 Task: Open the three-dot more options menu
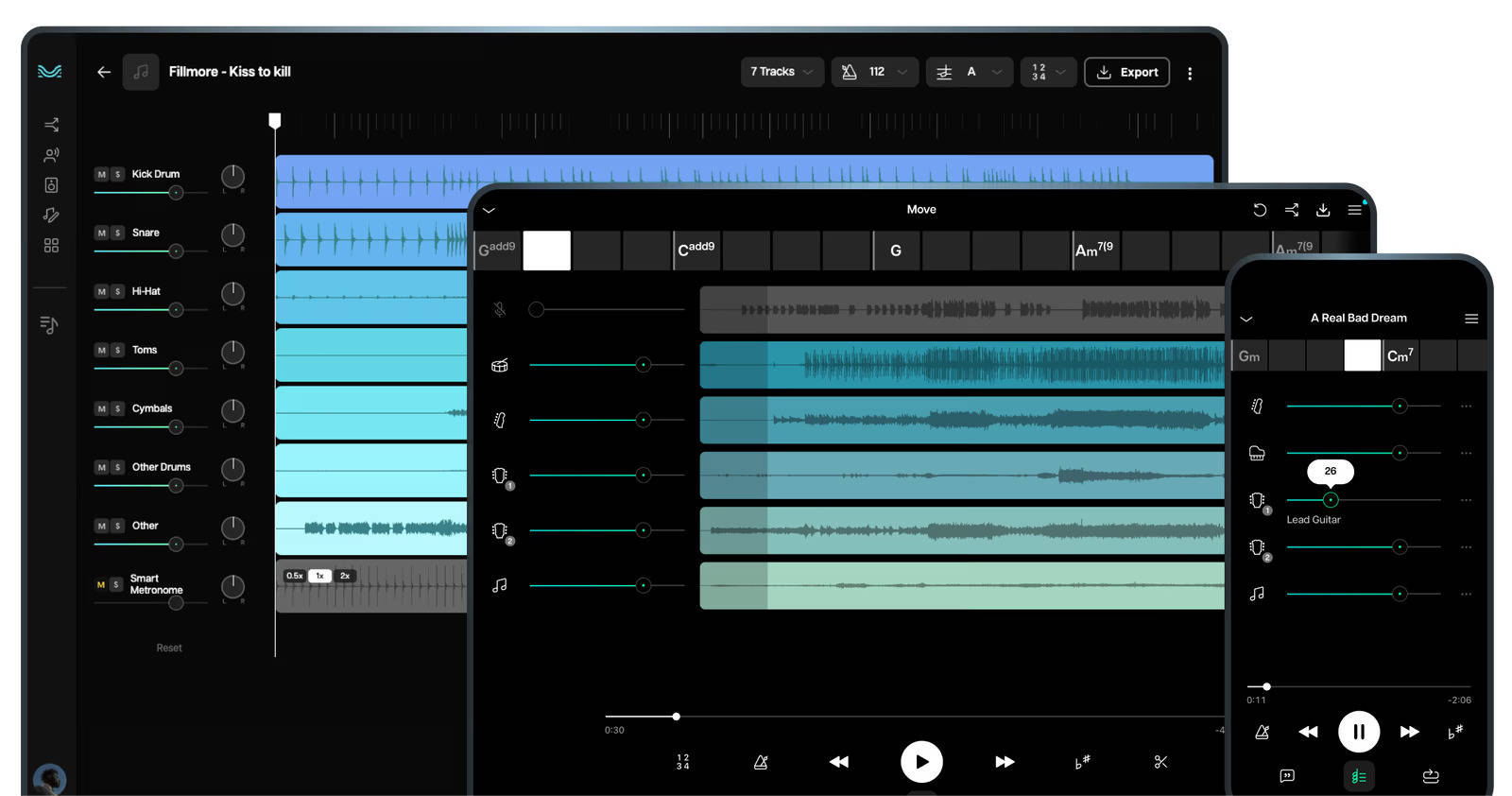pyautogui.click(x=1190, y=73)
